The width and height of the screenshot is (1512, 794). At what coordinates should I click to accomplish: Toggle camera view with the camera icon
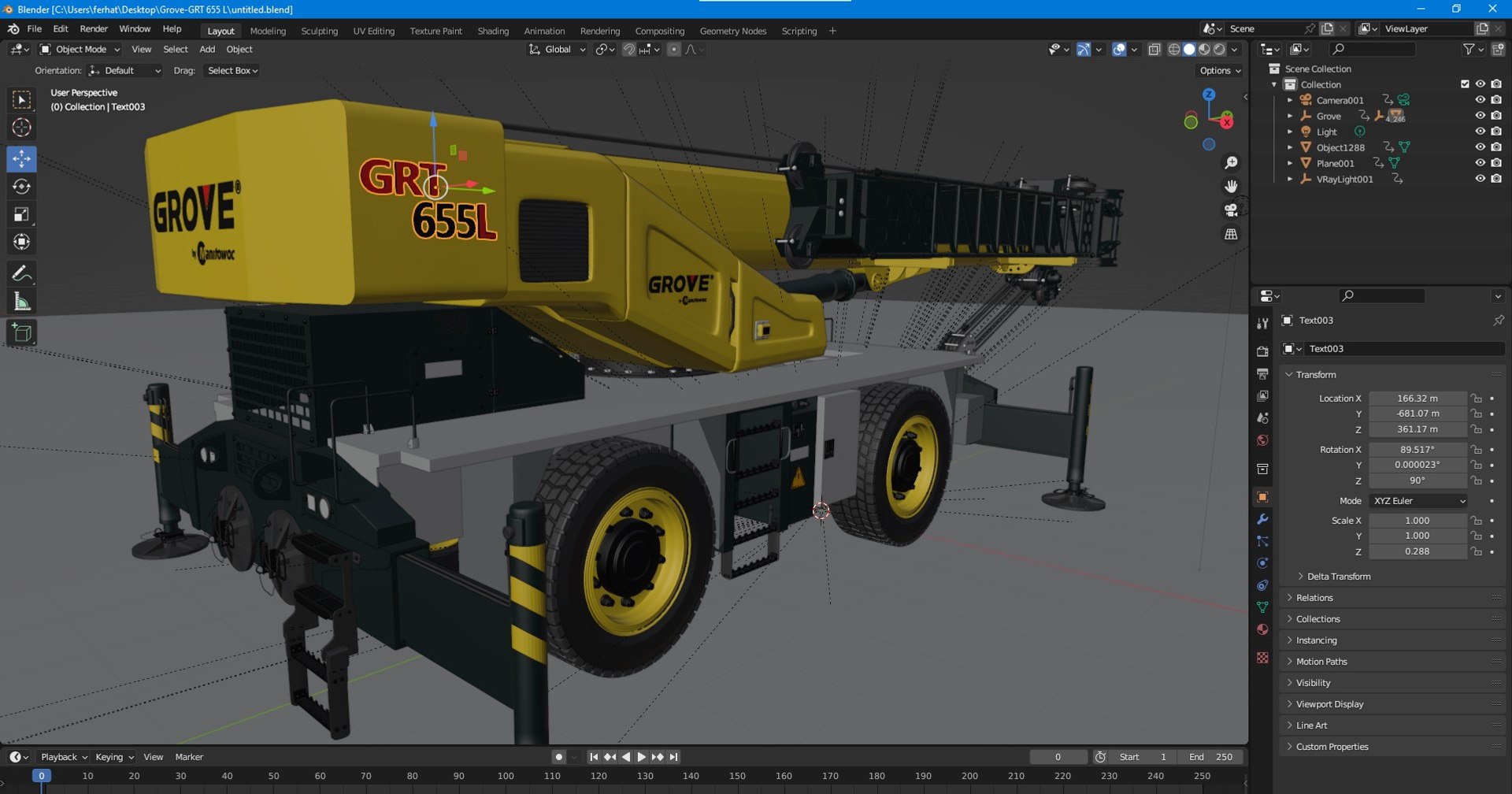pos(1231,210)
